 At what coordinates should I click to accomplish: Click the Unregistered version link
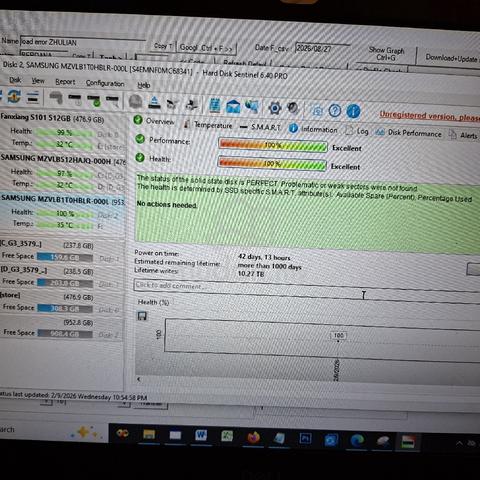[429, 116]
